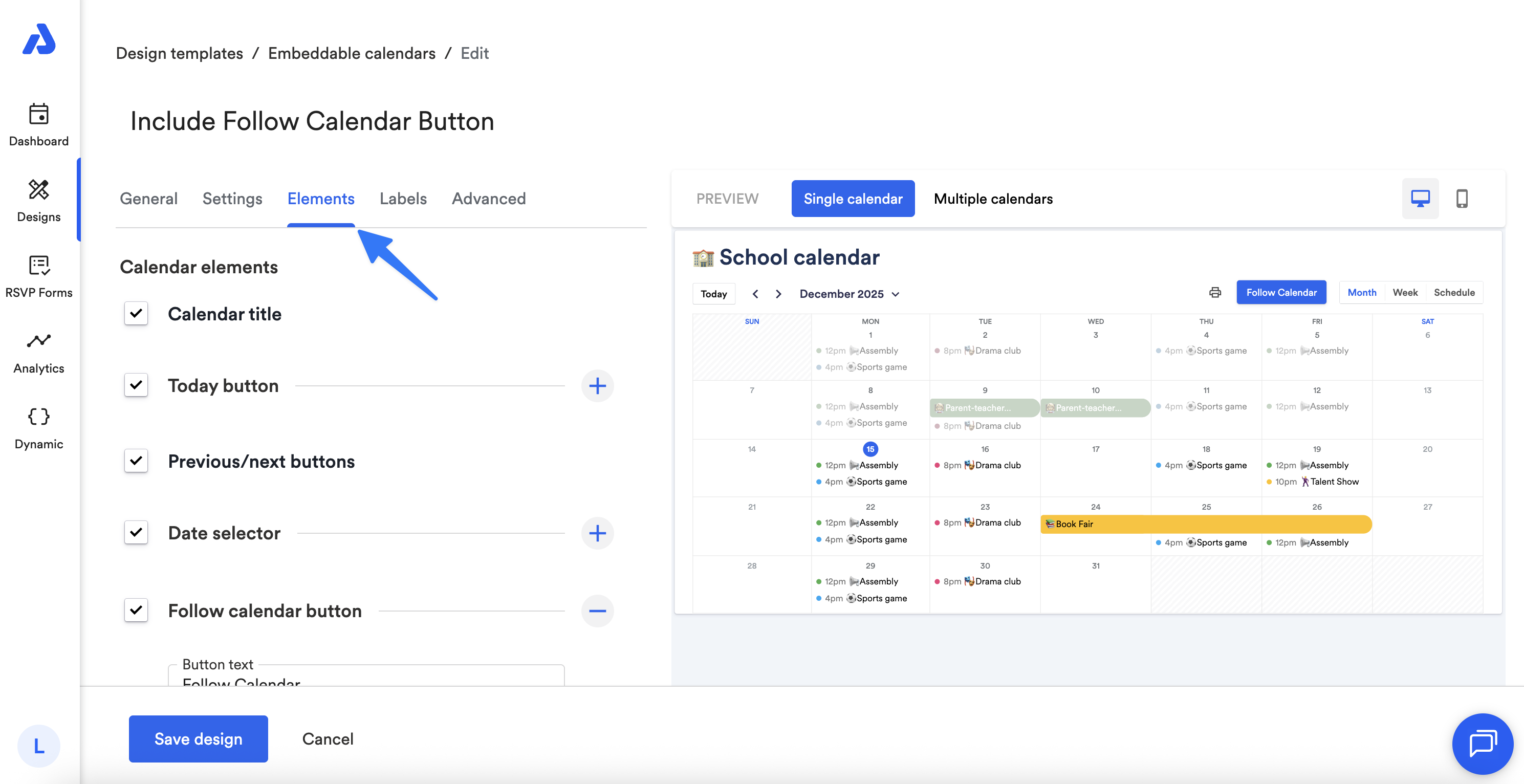Screen dimensions: 1524x784
Task: Click the Embeddable calendars breadcrumb link
Action: 352,53
